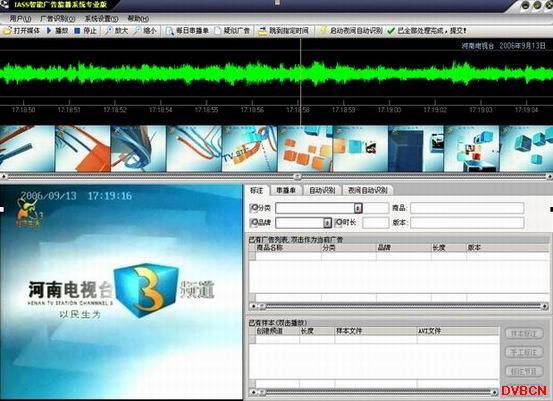The image size is (553, 401).
Task: Click the 版本 version input field
Action: (x=467, y=223)
